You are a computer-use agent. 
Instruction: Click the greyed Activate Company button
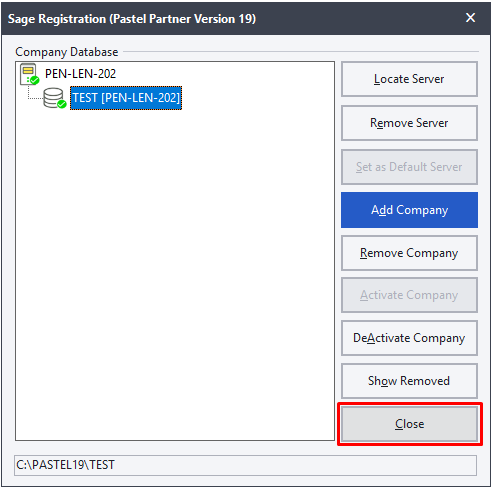pyautogui.click(x=409, y=295)
